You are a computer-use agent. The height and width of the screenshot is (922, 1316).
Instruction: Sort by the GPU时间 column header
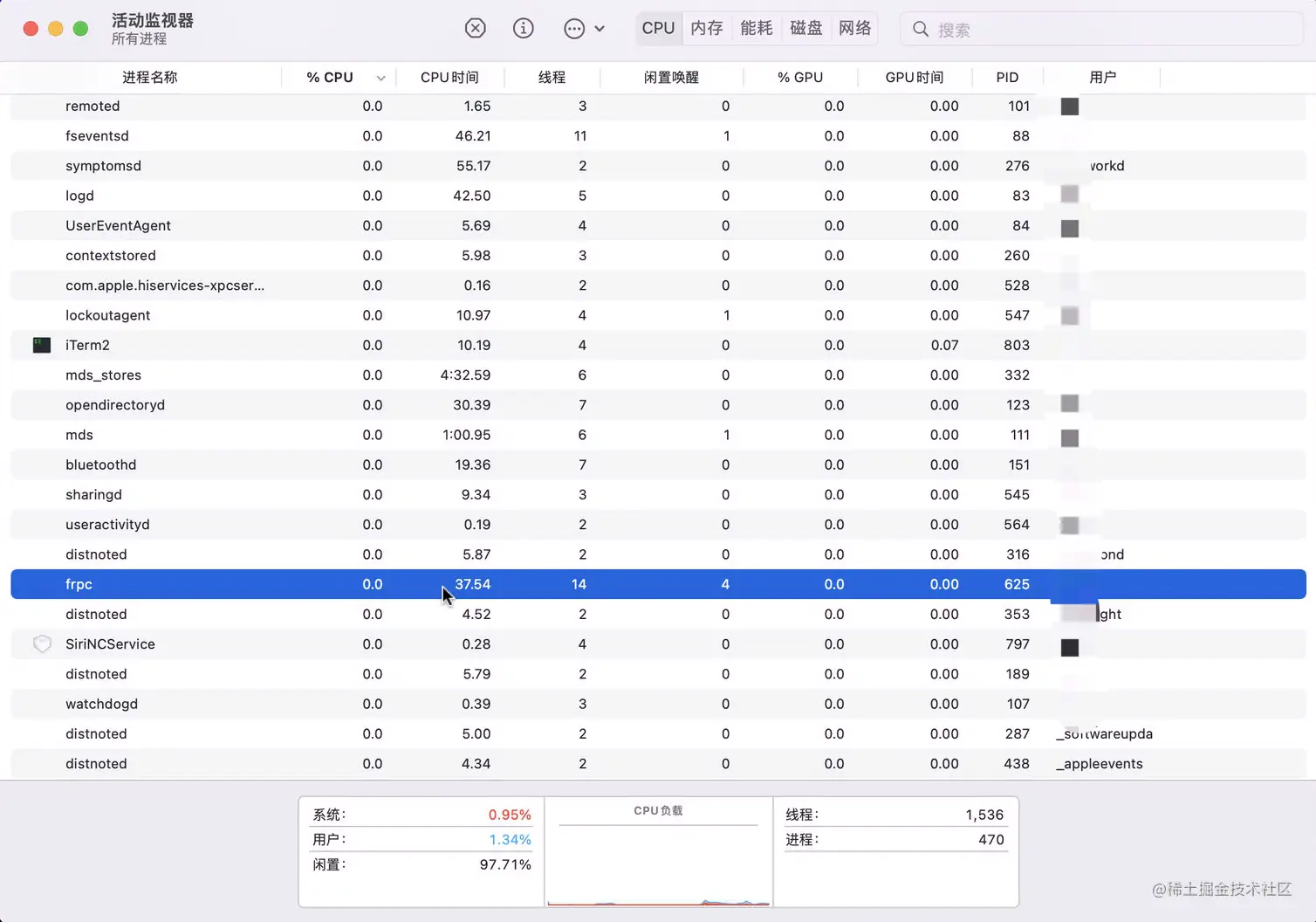[x=915, y=78]
